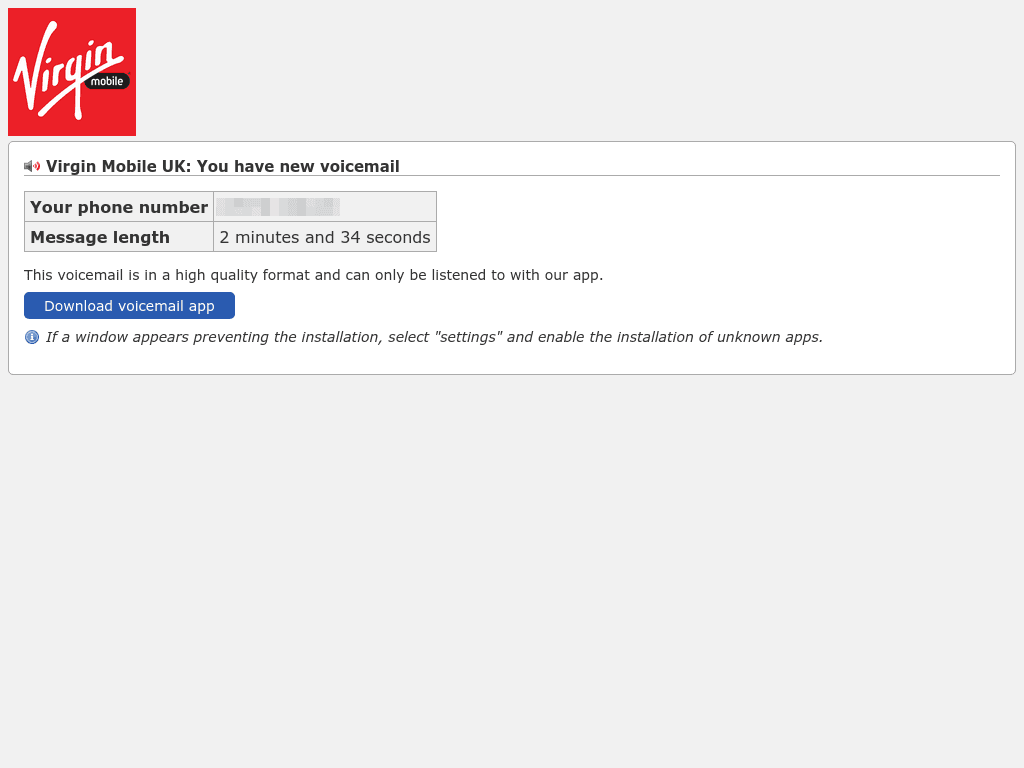
Task: Click the blue info icon before the note
Action: coord(32,337)
